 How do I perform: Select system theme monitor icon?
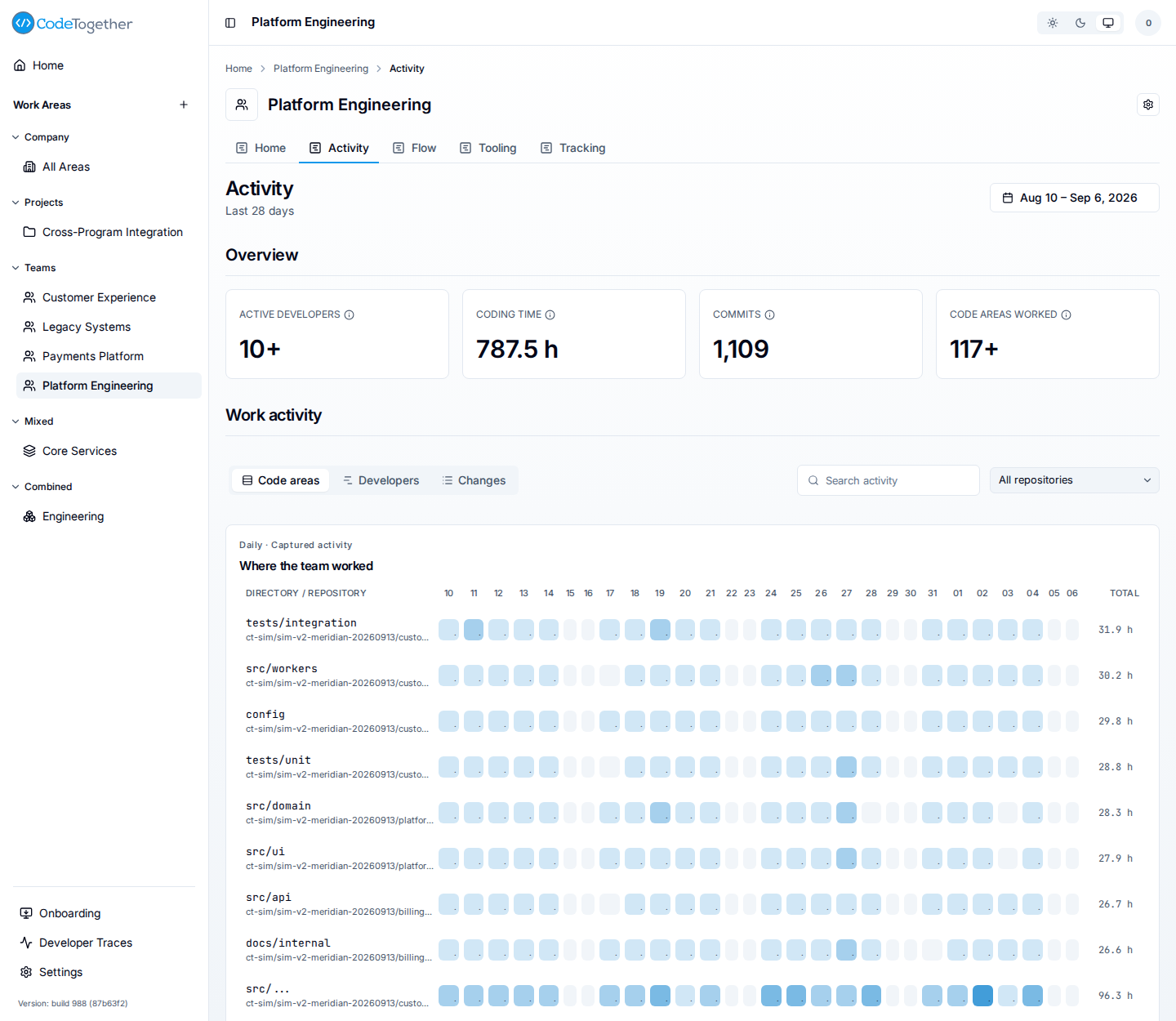point(1108,23)
